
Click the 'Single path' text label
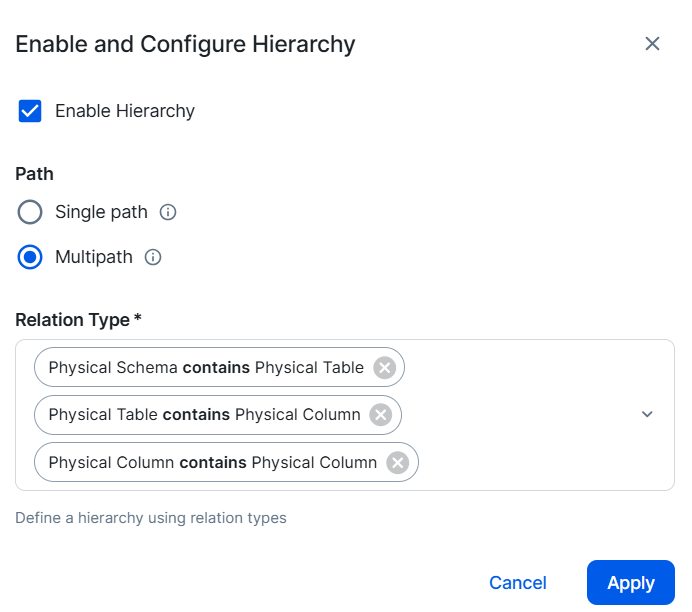point(101,212)
